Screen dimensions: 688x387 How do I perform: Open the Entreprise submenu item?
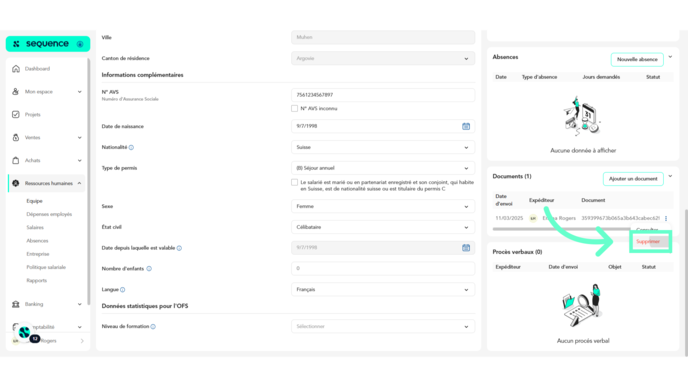[38, 254]
